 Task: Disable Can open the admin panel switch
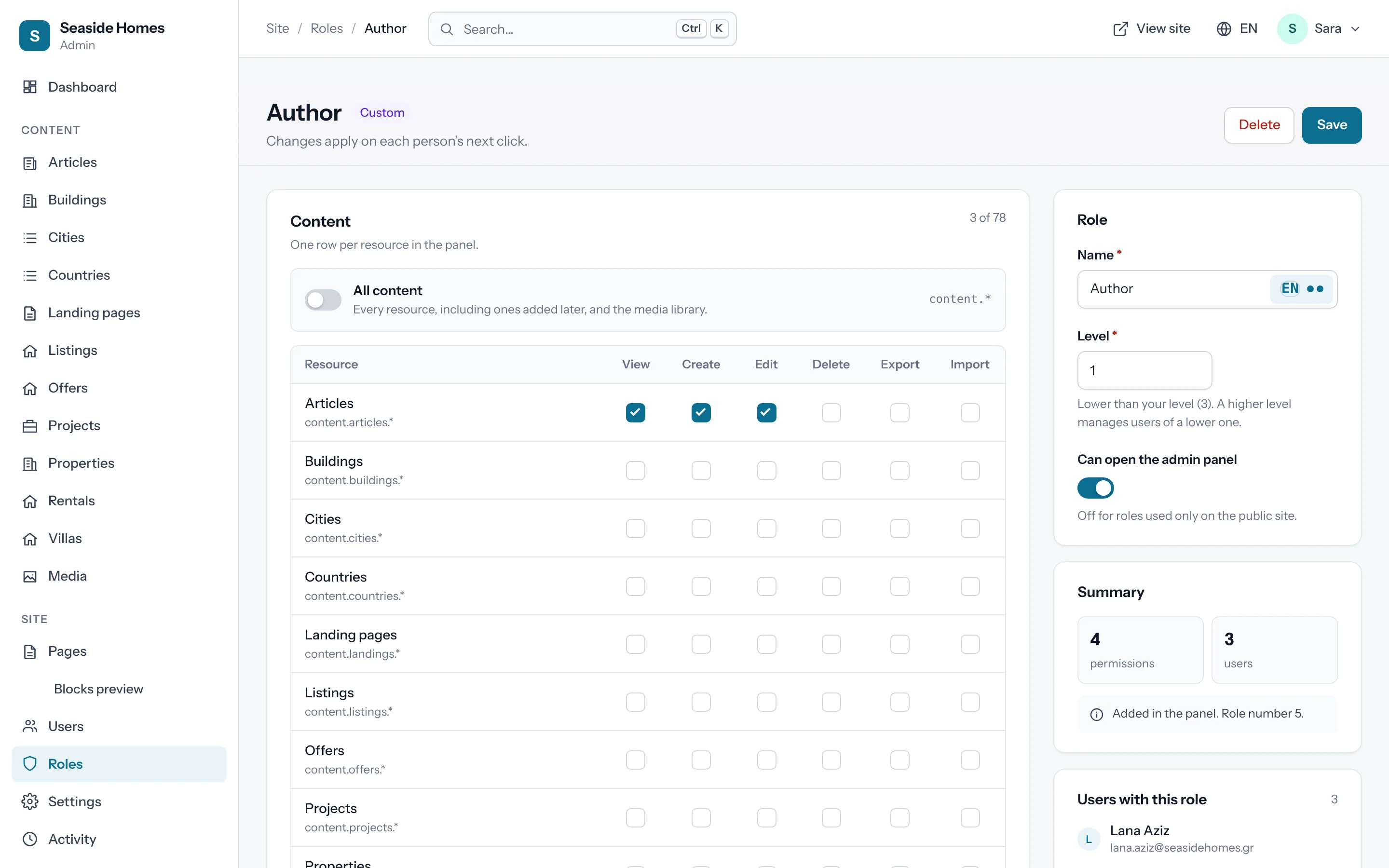pos(1095,488)
